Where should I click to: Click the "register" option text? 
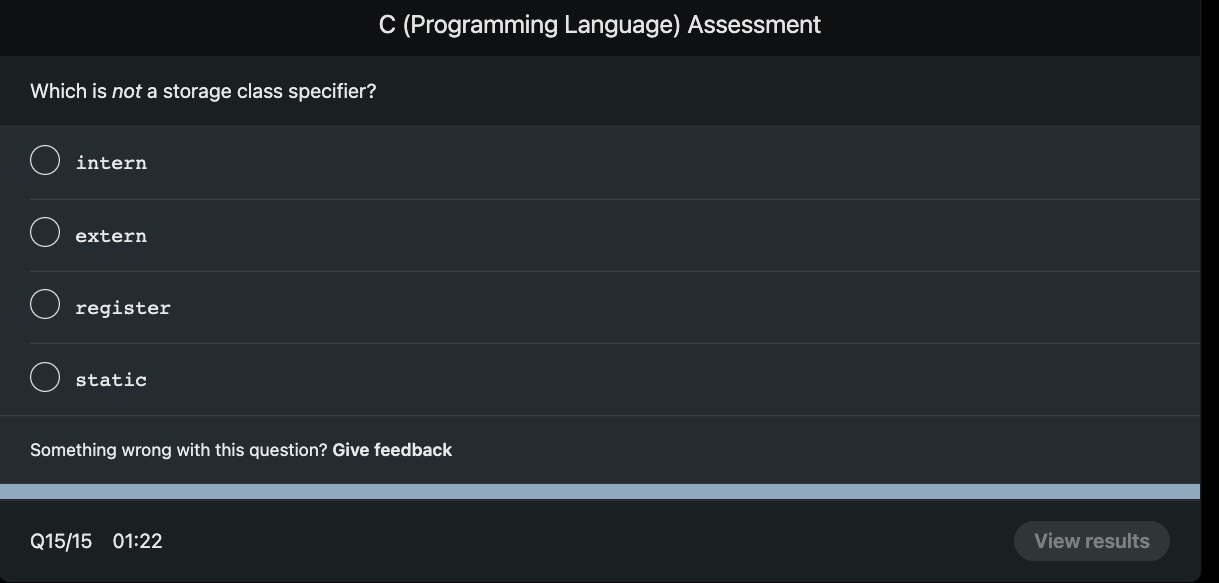(123, 307)
